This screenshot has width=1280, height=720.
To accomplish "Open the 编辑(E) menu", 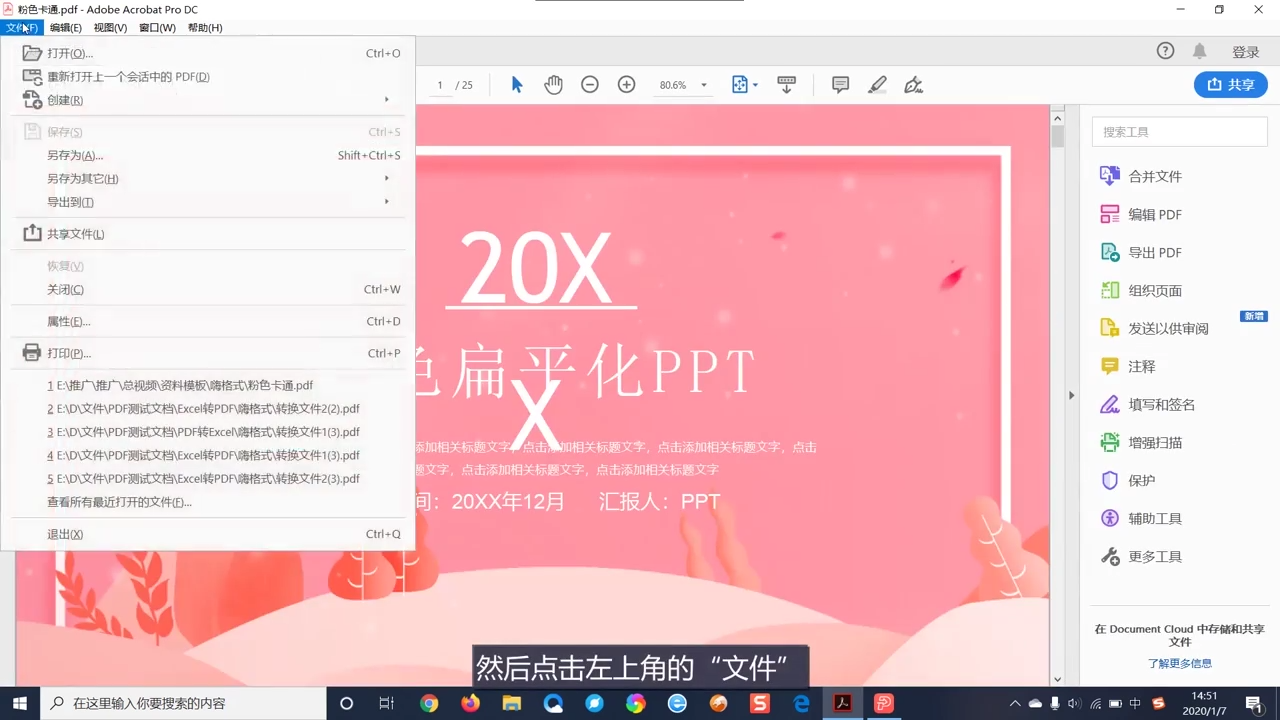I will click(66, 27).
